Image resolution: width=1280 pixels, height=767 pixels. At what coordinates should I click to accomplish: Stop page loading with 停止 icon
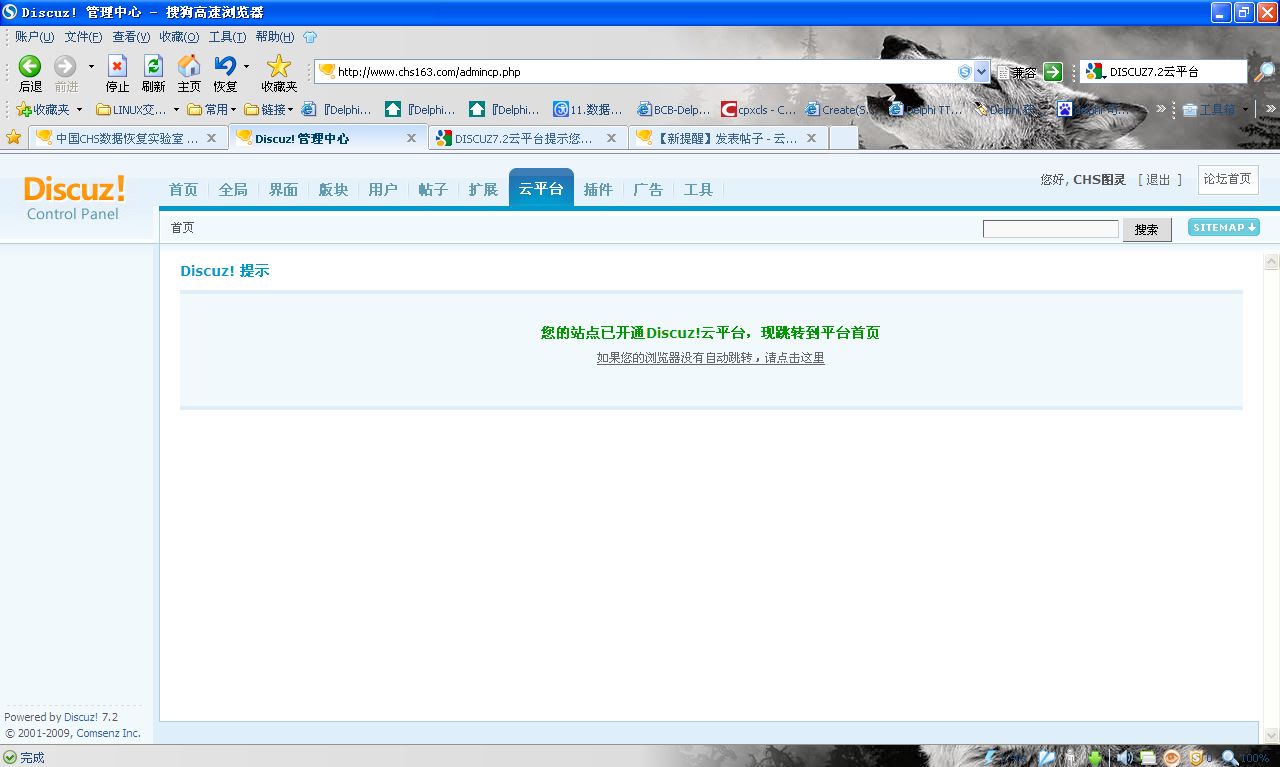tap(118, 67)
